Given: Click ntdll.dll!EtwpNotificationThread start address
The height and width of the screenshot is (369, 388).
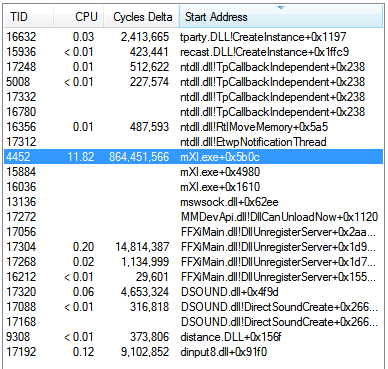Looking at the screenshot, I should pos(253,142).
